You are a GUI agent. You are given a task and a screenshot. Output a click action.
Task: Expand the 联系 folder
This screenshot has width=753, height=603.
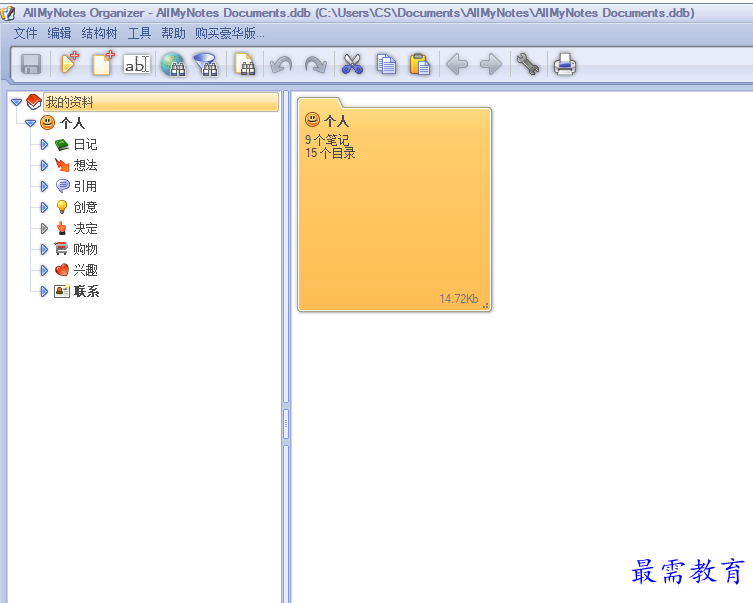44,291
